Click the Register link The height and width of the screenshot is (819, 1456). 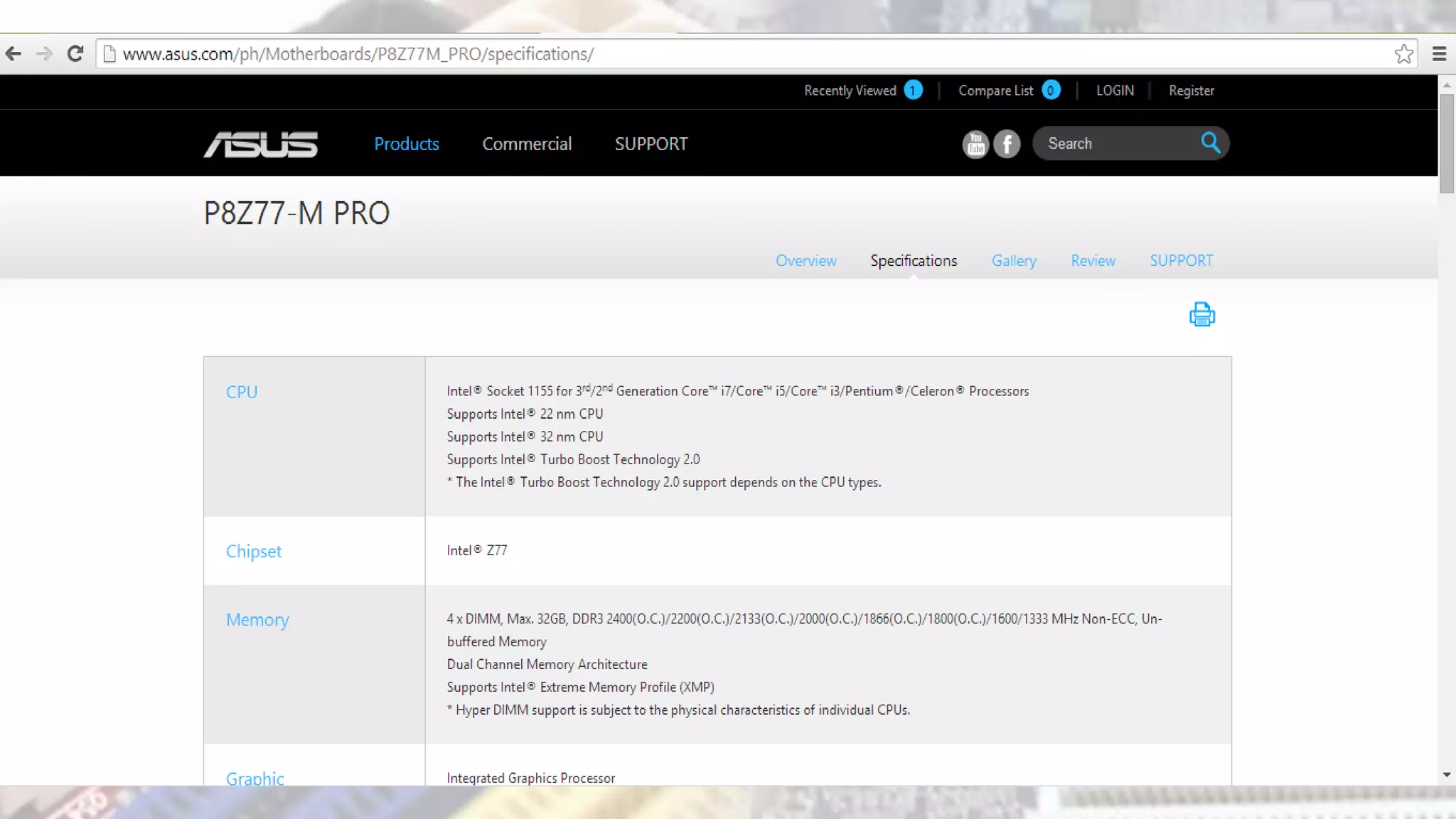[x=1192, y=90]
